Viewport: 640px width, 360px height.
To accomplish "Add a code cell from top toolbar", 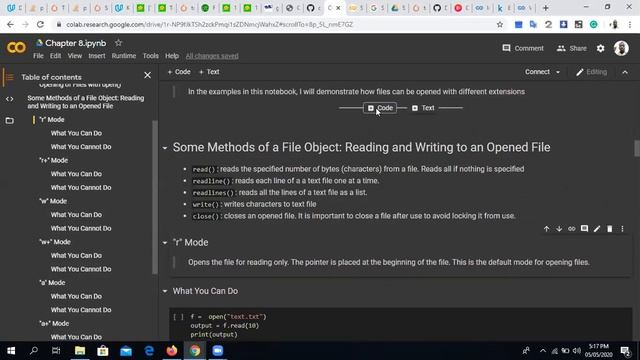I will click(x=179, y=72).
